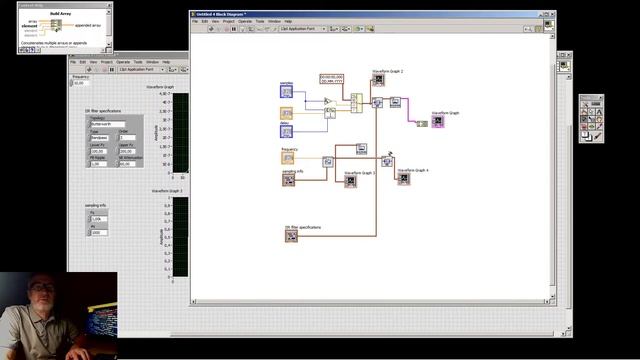The height and width of the screenshot is (360, 640).
Task: Click the VI icon pane in Block Diagram corner
Action: (x=549, y=25)
